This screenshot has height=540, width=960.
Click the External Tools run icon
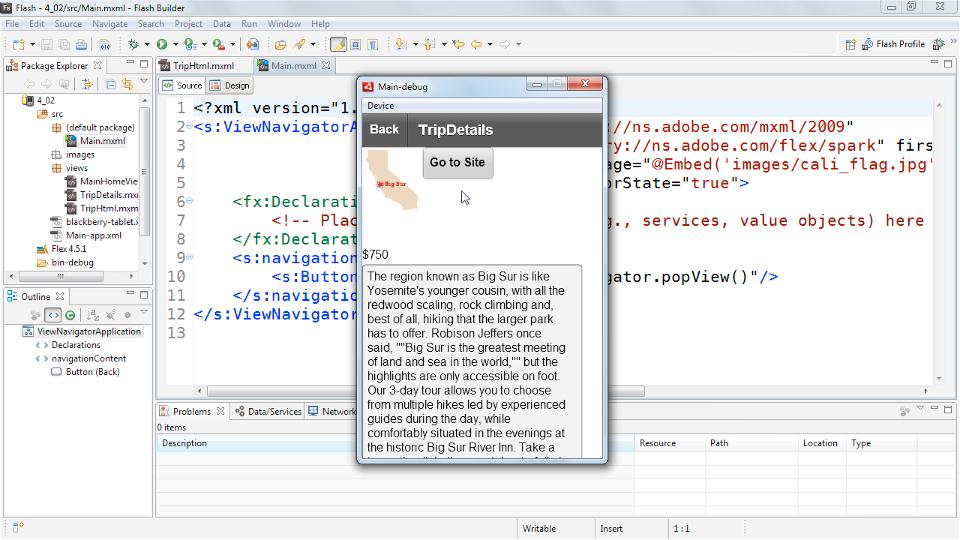(x=219, y=44)
